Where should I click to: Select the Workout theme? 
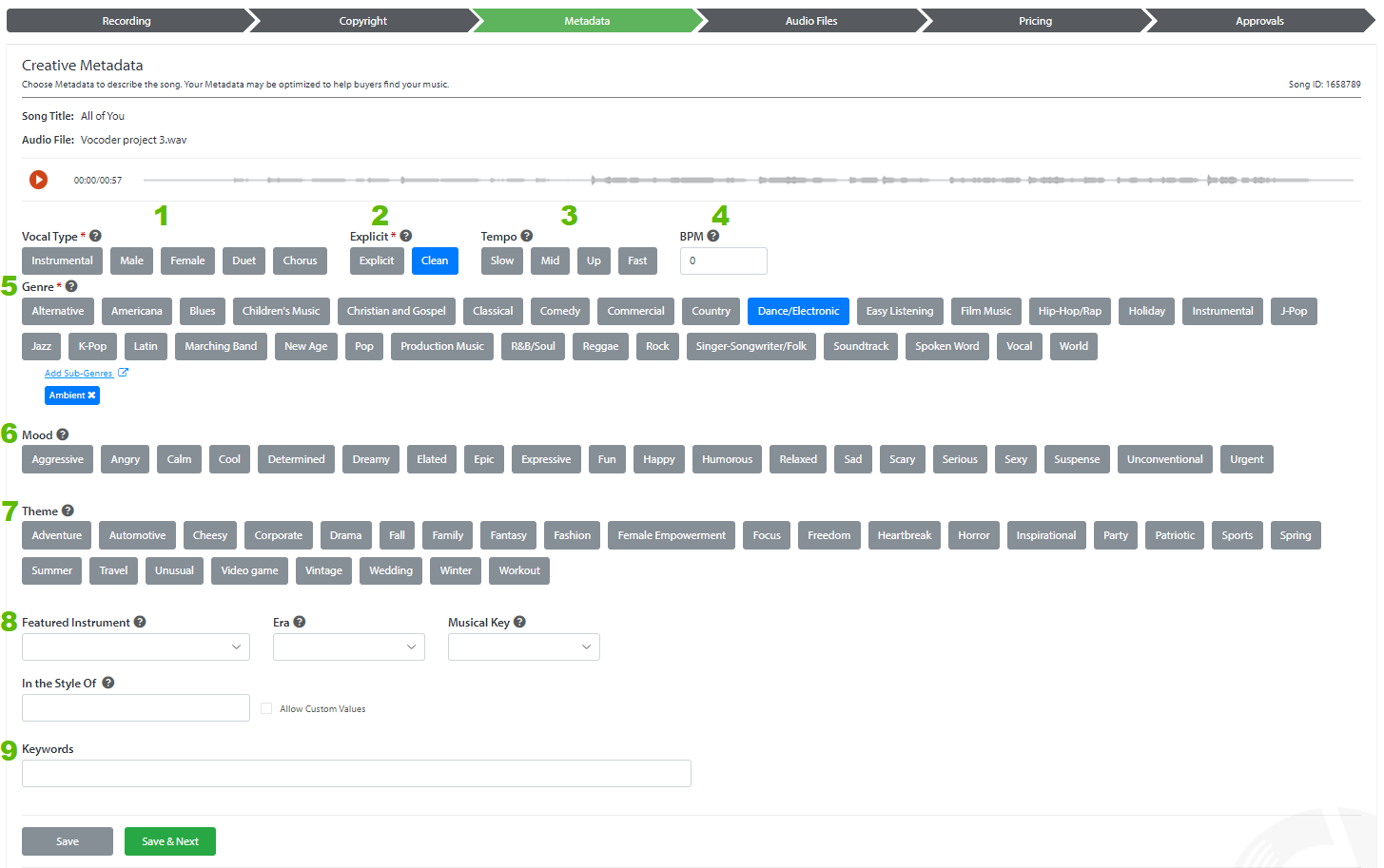click(519, 570)
